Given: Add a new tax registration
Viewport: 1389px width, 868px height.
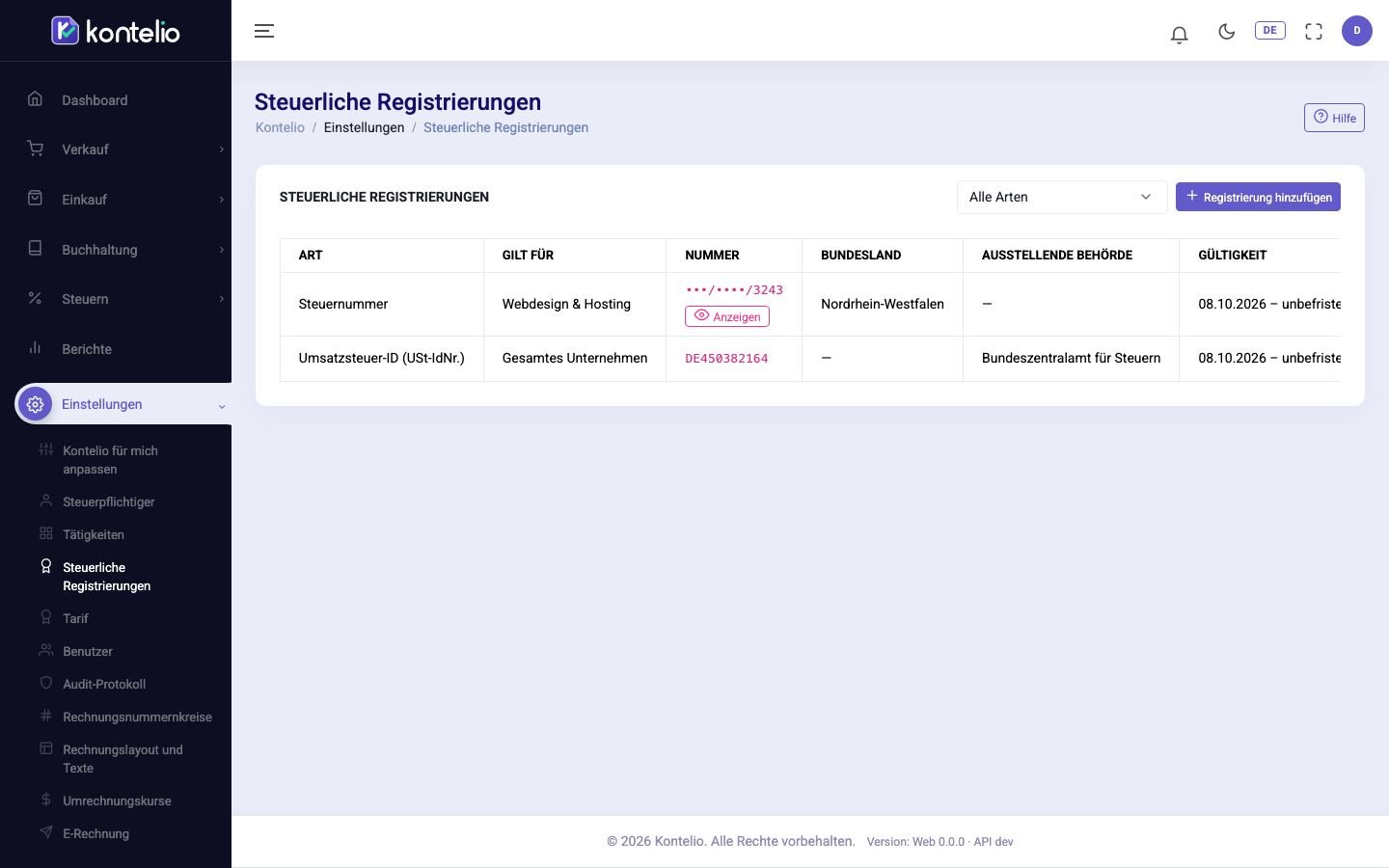Looking at the screenshot, I should click(1258, 197).
